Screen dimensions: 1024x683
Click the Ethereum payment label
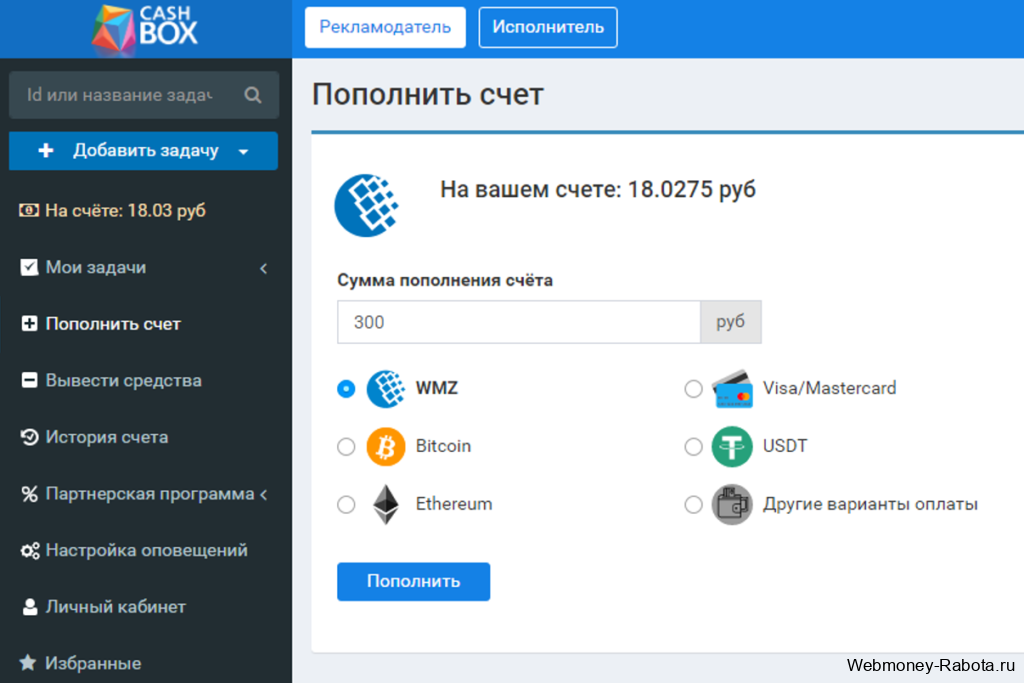pyautogui.click(x=454, y=504)
